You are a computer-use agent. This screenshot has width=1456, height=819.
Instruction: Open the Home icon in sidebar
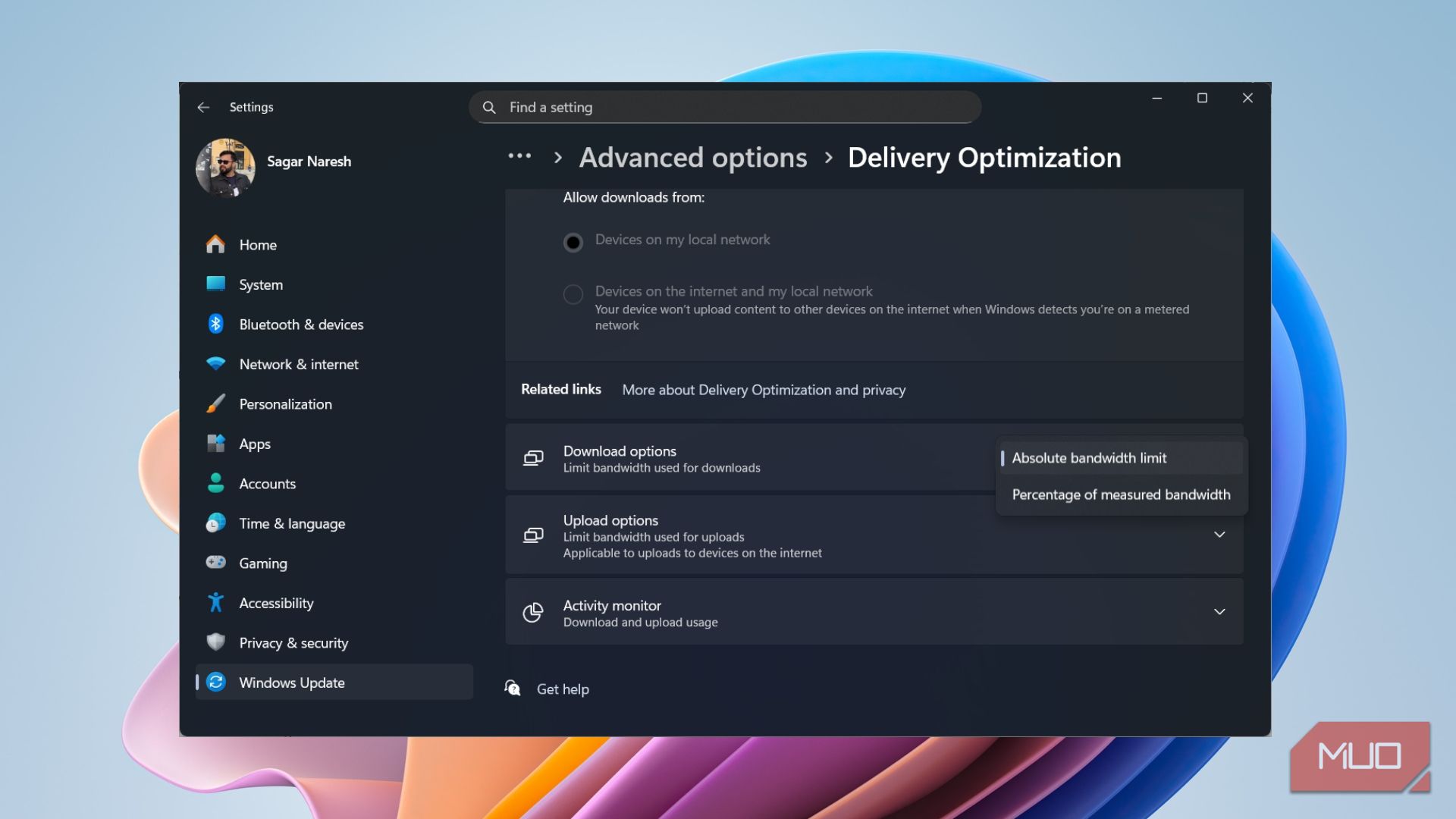(x=215, y=244)
